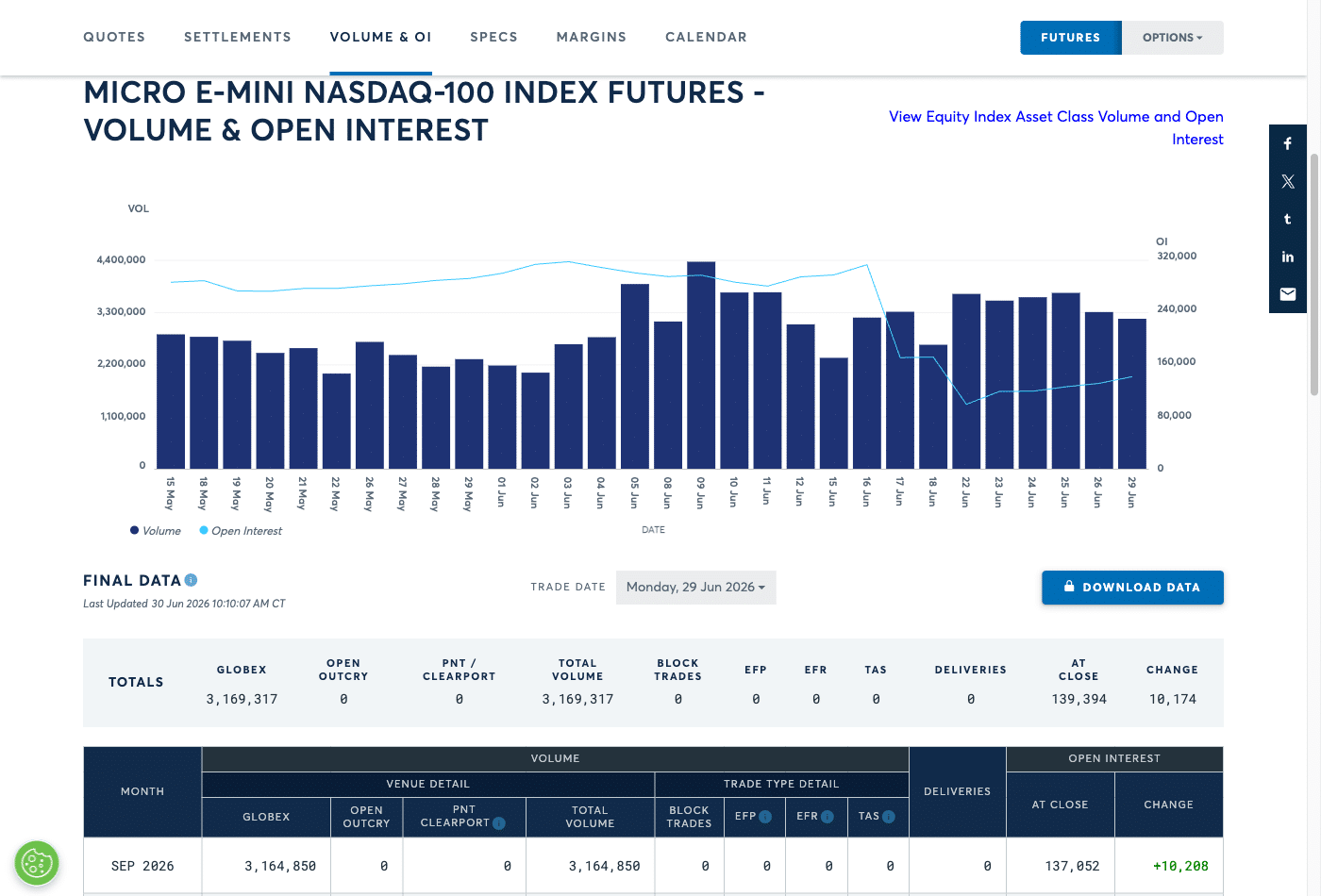Click the 05 Jun volume bar
The width and height of the screenshot is (1321, 896).
pos(635,376)
